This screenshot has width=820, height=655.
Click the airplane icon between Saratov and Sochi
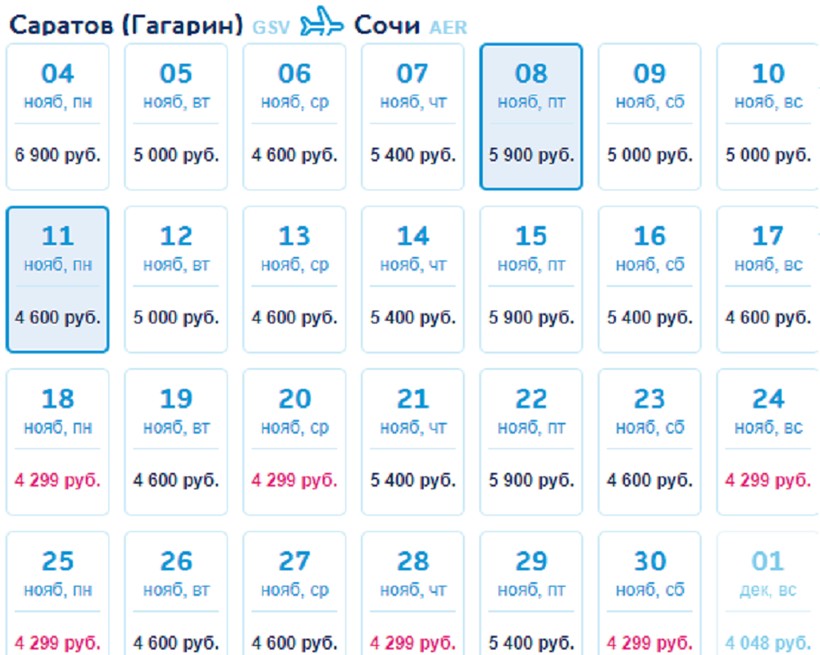pyautogui.click(x=321, y=22)
